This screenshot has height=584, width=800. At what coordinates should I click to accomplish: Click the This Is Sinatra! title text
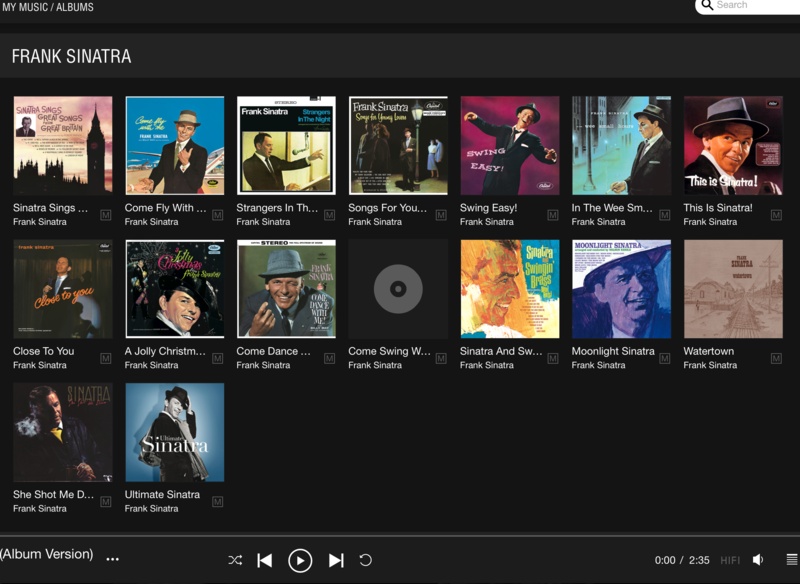click(x=718, y=208)
